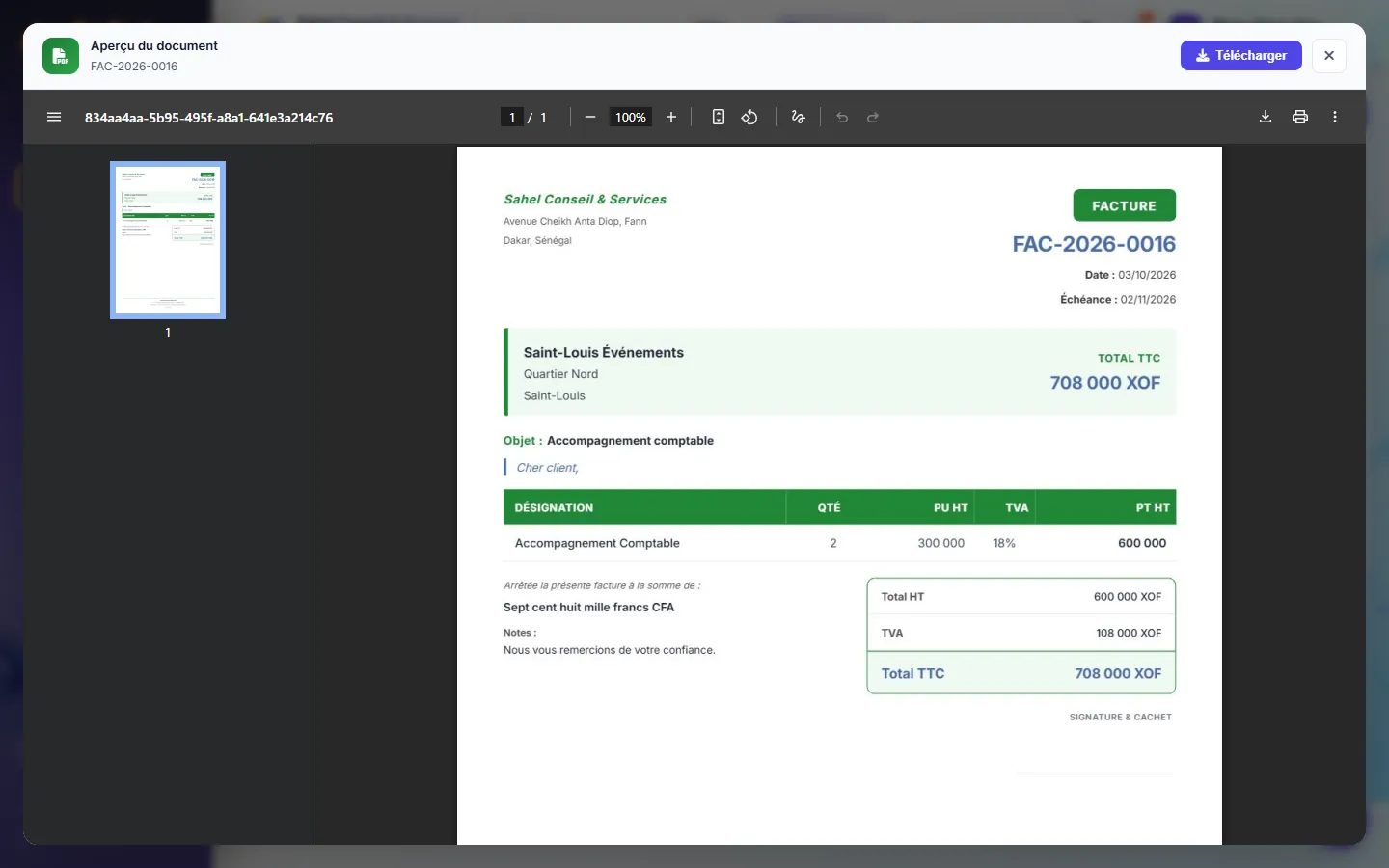Rotate the document counterclockwise
The height and width of the screenshot is (868, 1389).
point(749,117)
